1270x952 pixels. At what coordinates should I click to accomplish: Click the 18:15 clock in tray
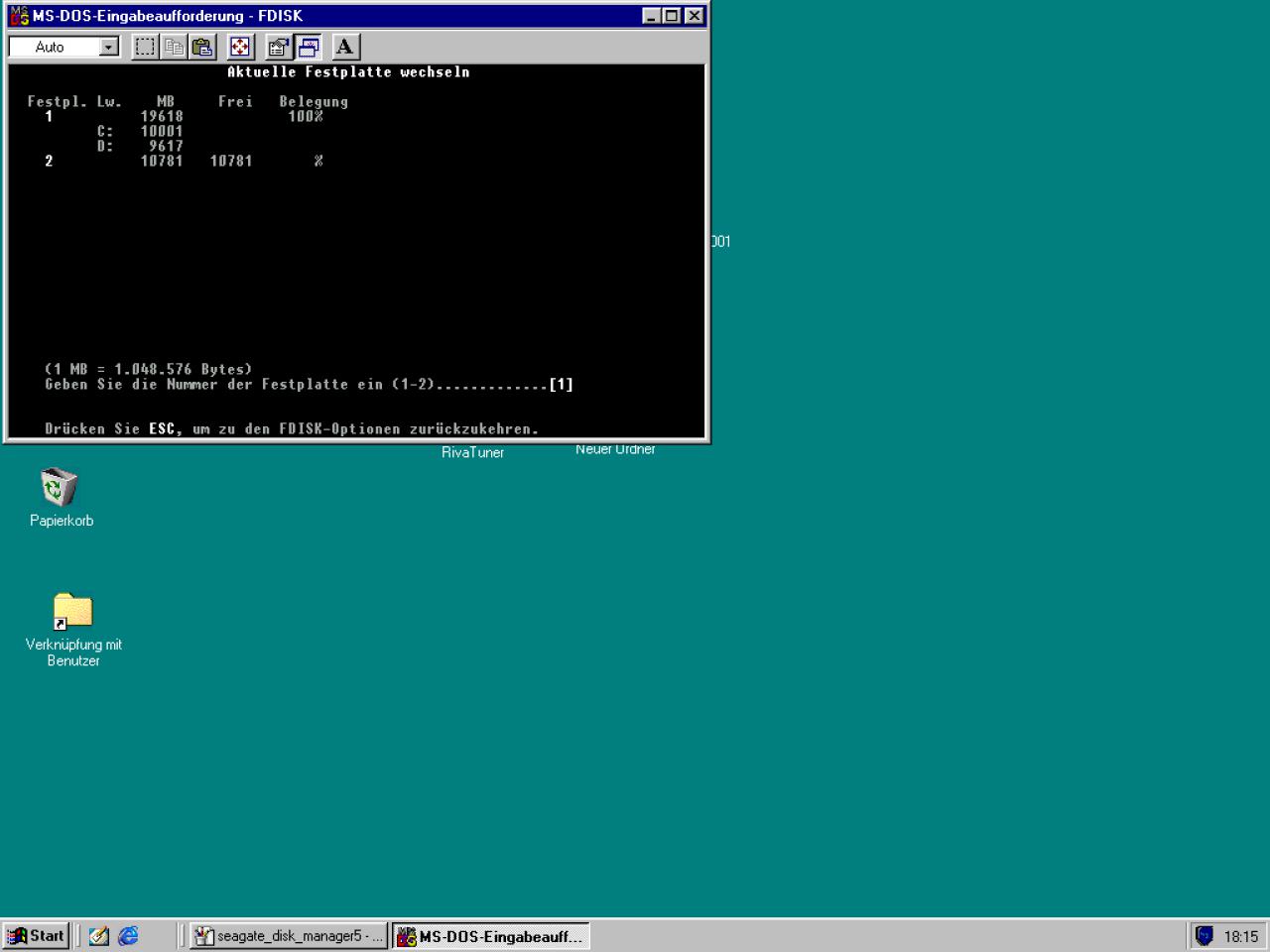tap(1240, 936)
